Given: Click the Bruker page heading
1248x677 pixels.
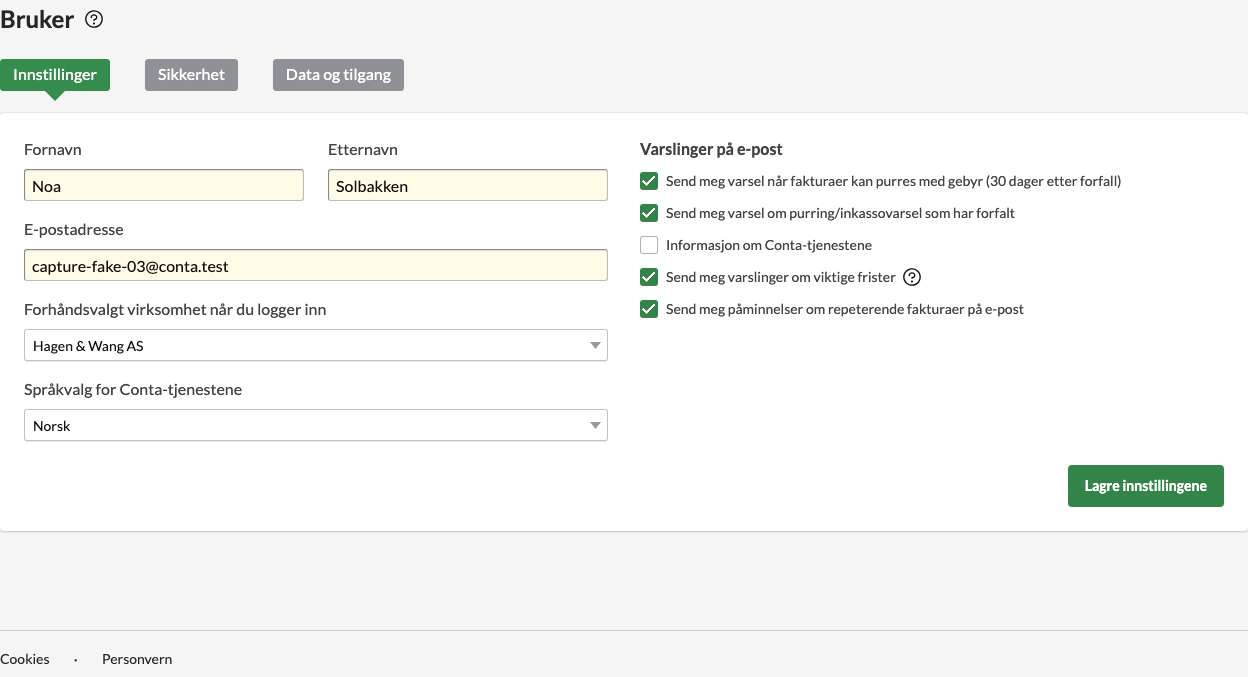Looking at the screenshot, I should click(x=37, y=19).
